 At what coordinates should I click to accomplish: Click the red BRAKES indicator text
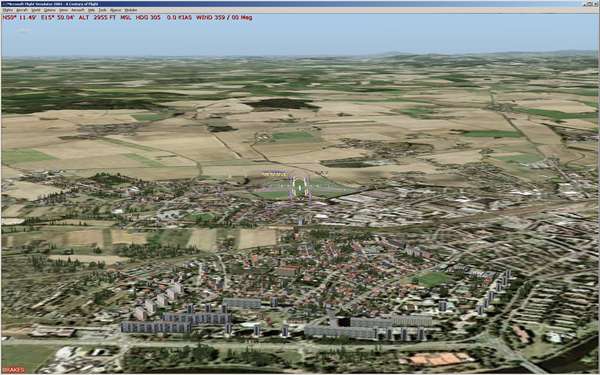[14, 370]
